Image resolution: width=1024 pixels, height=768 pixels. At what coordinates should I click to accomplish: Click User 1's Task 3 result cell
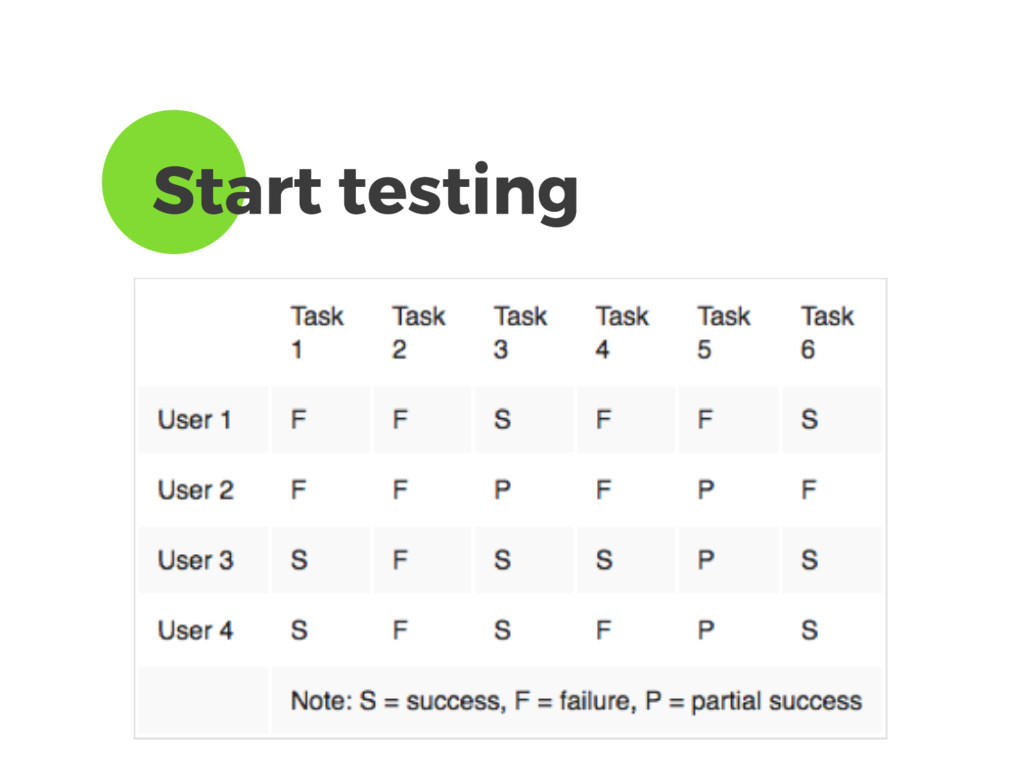(x=502, y=420)
